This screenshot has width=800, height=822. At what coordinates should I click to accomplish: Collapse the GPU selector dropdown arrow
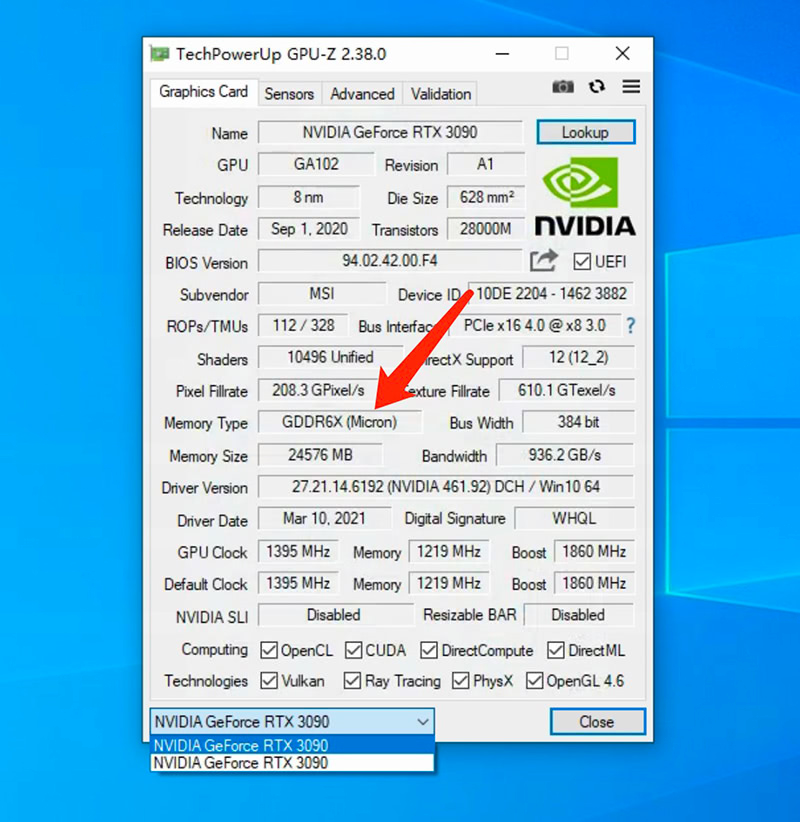(x=423, y=722)
